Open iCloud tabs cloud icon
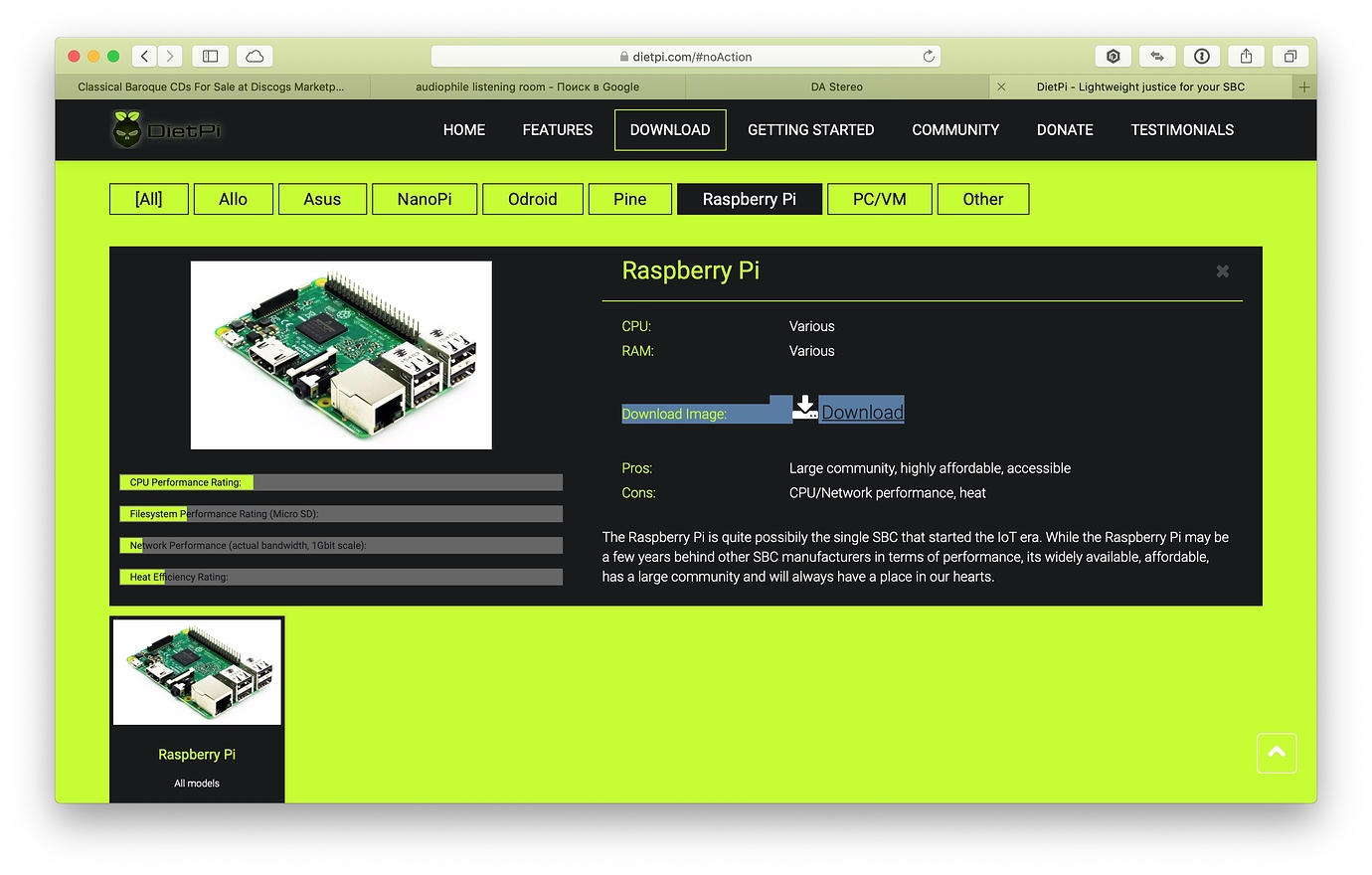The width and height of the screenshot is (1372, 875). coord(255,57)
